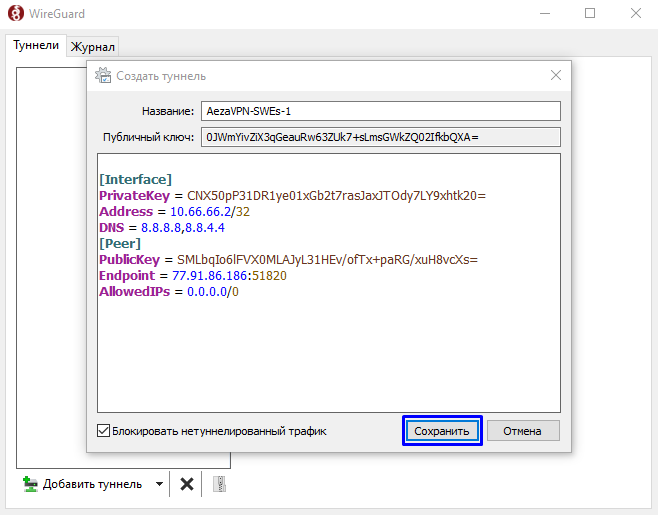Screen dimensions: 658x515
Task: Click the empty tunnel list panel
Action: [50, 300]
